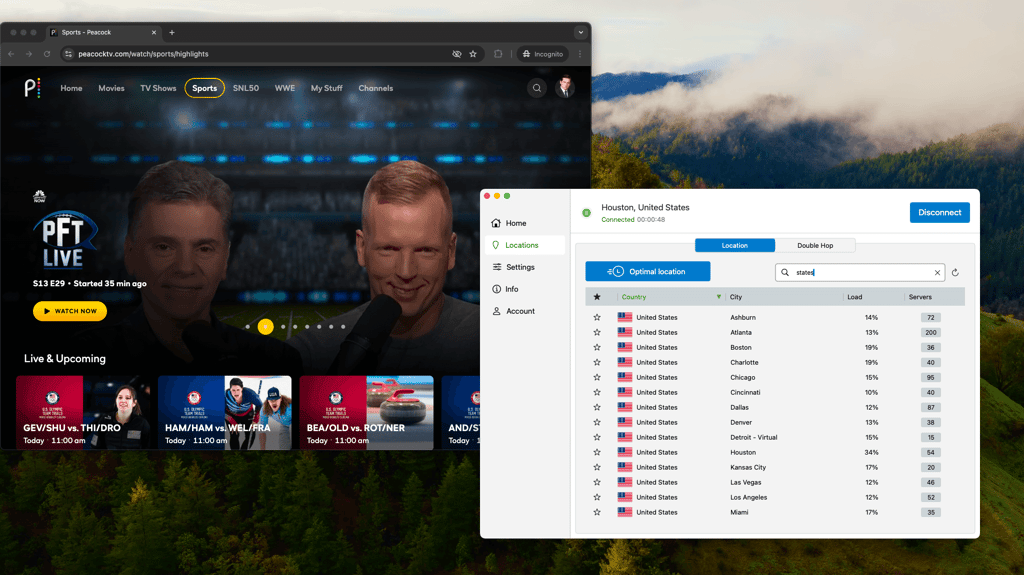
Task: Click the Peacock logo in the browser
Action: (32, 88)
